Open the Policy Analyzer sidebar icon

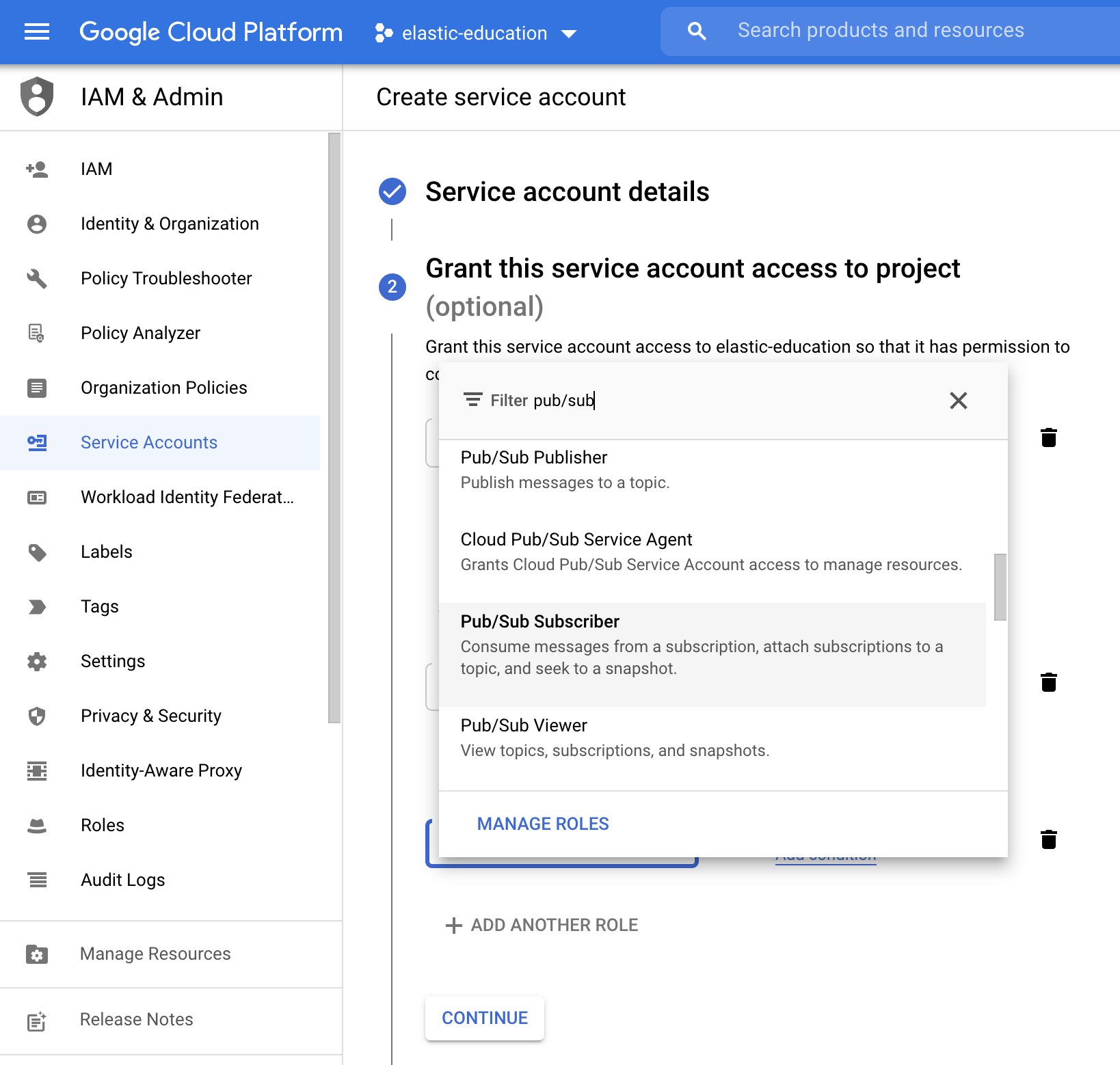[36, 333]
